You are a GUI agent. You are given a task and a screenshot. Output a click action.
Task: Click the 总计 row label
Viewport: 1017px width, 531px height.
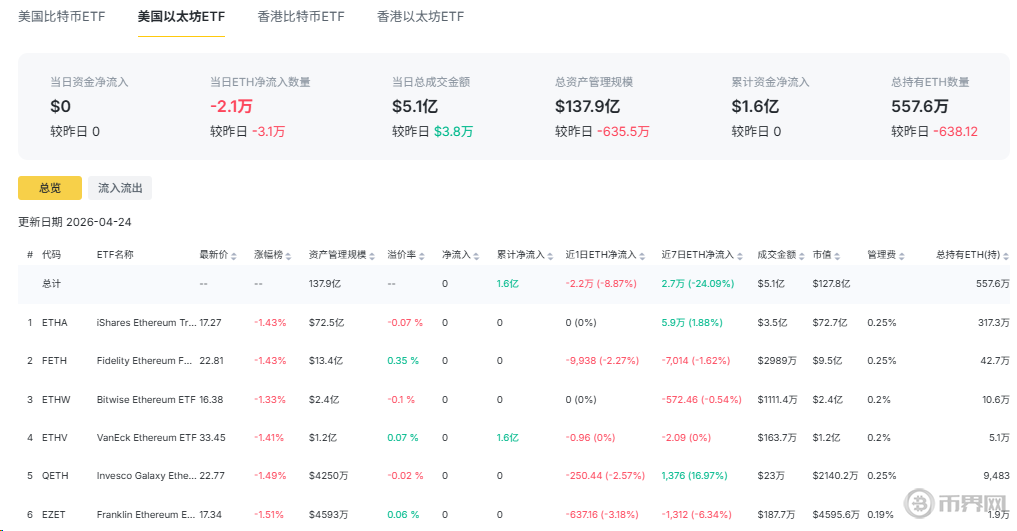point(51,284)
